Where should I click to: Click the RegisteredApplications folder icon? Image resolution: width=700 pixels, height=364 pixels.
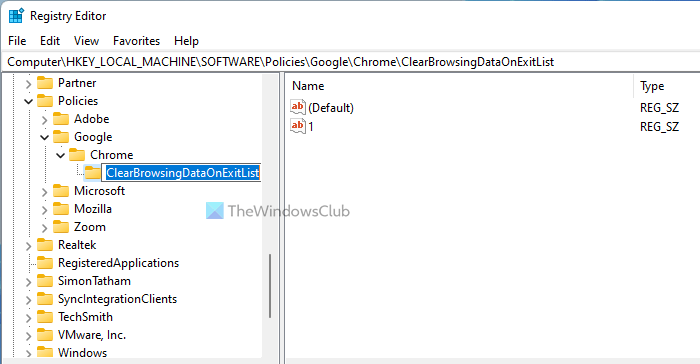pos(45,263)
